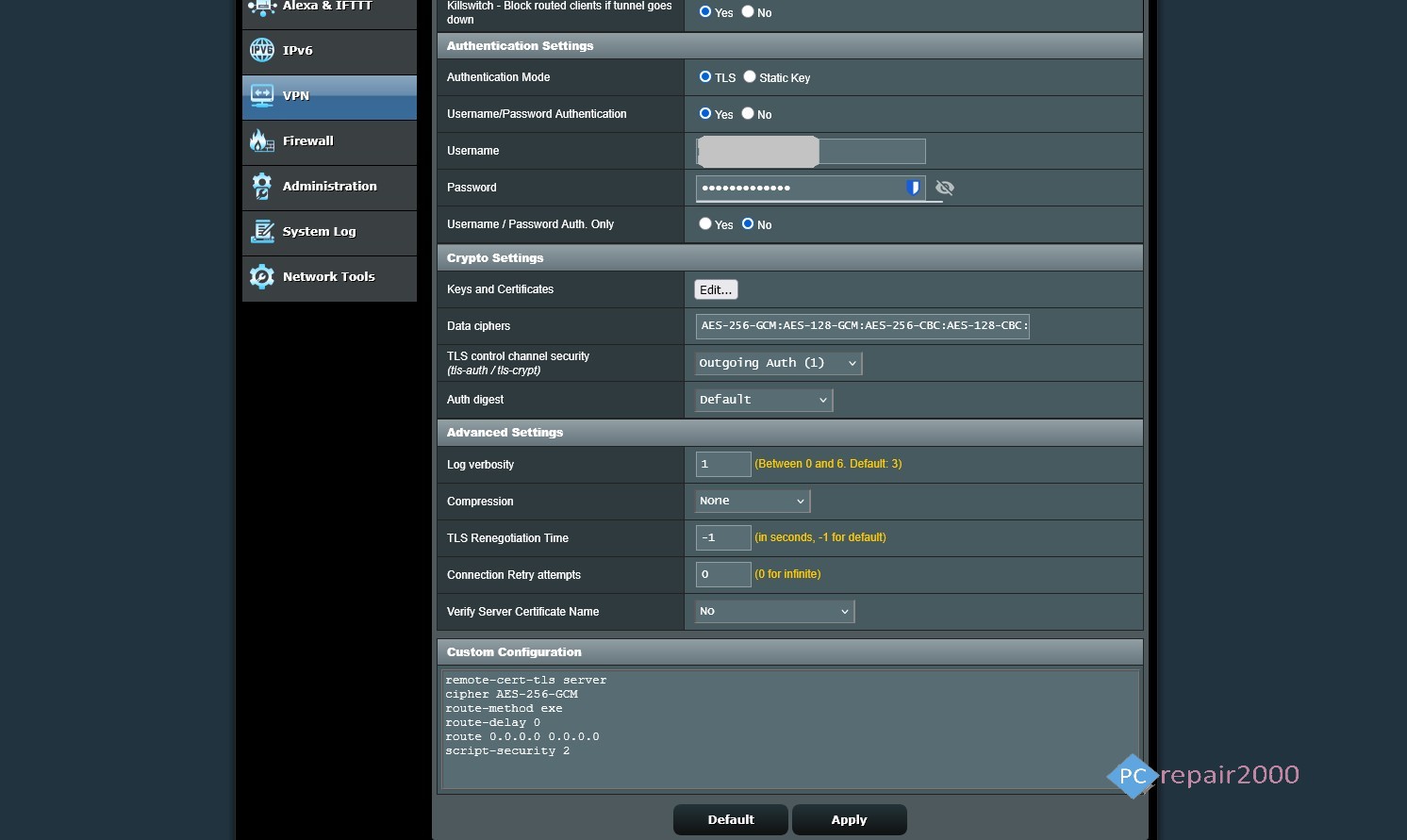Click 'script-security 2' config line

pyautogui.click(x=507, y=750)
